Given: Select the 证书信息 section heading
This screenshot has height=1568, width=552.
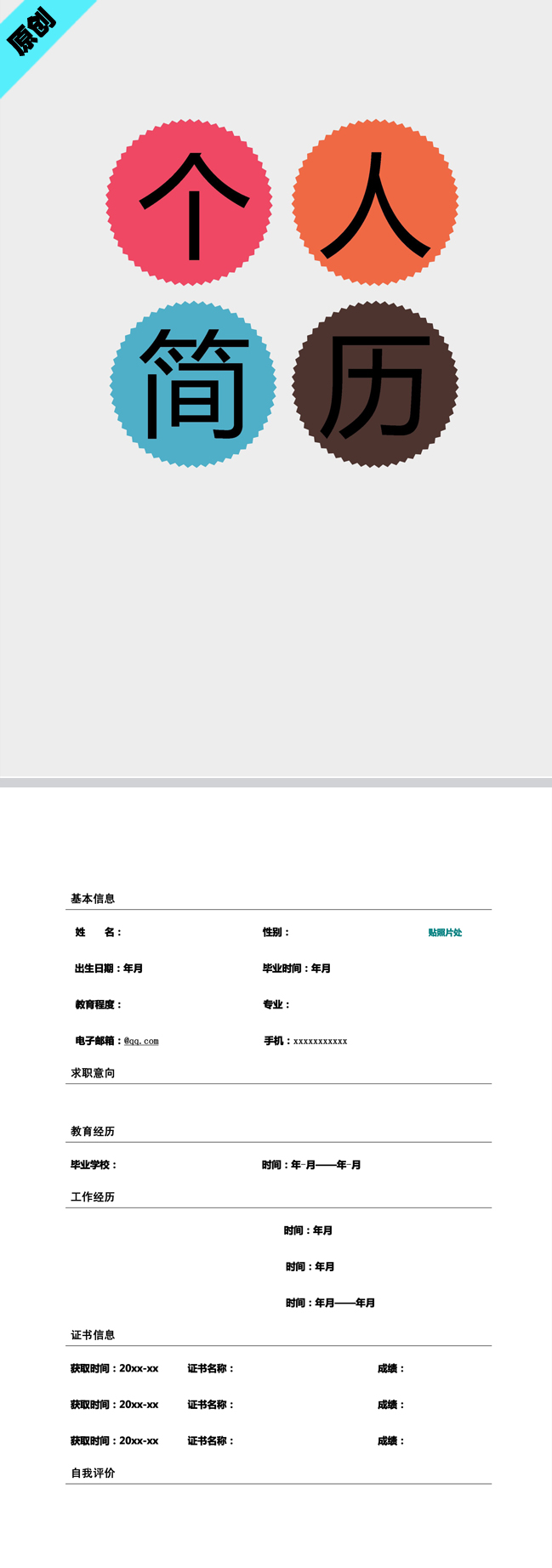Looking at the screenshot, I should tap(93, 1335).
